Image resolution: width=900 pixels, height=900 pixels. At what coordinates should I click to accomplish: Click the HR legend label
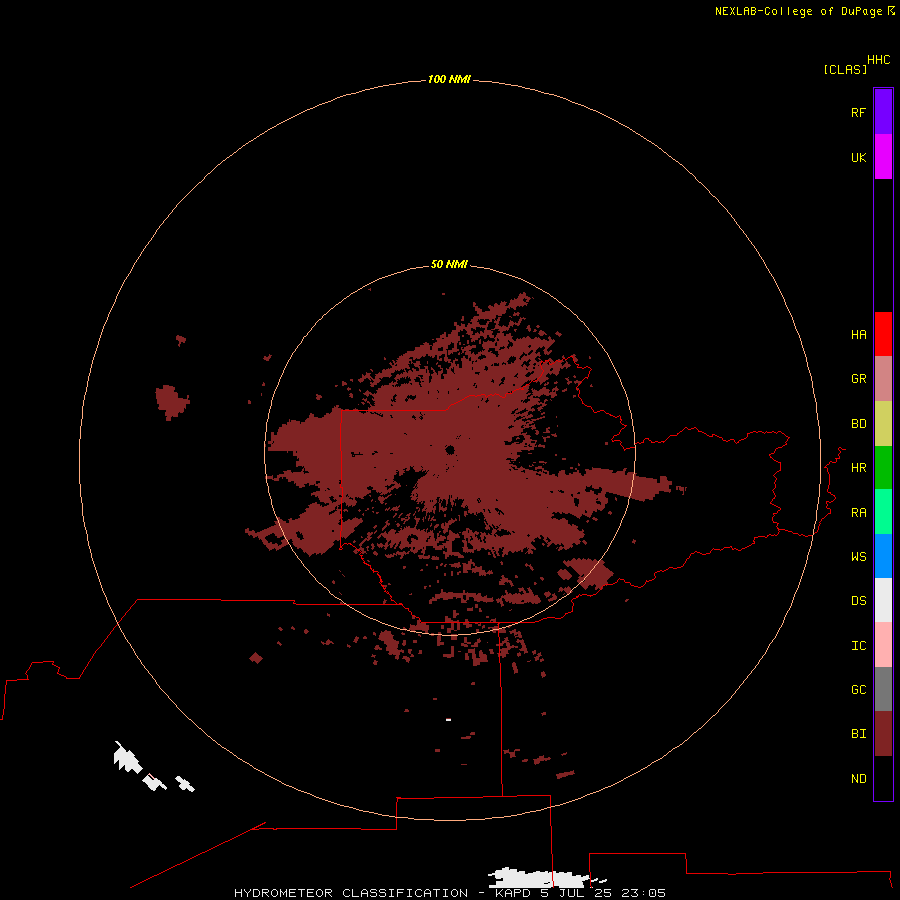point(858,468)
